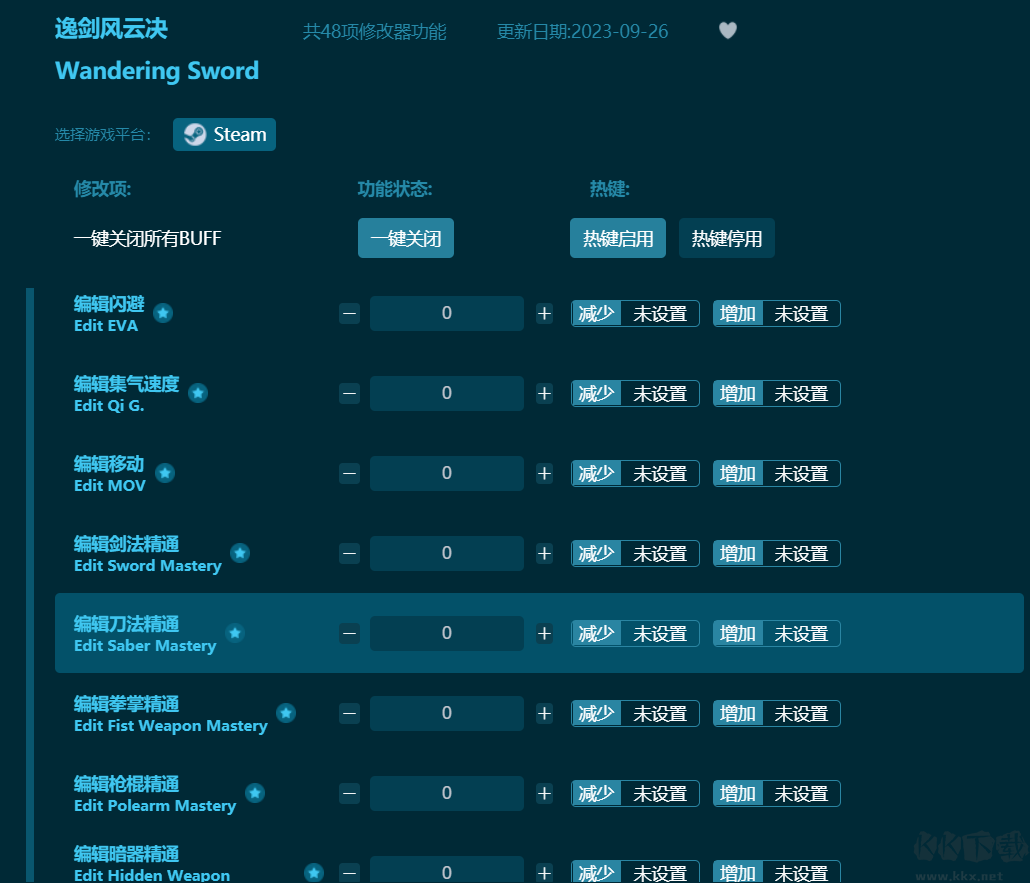This screenshot has width=1030, height=883.
Task: Click the Edit Sword Mastery value field
Action: click(447, 553)
